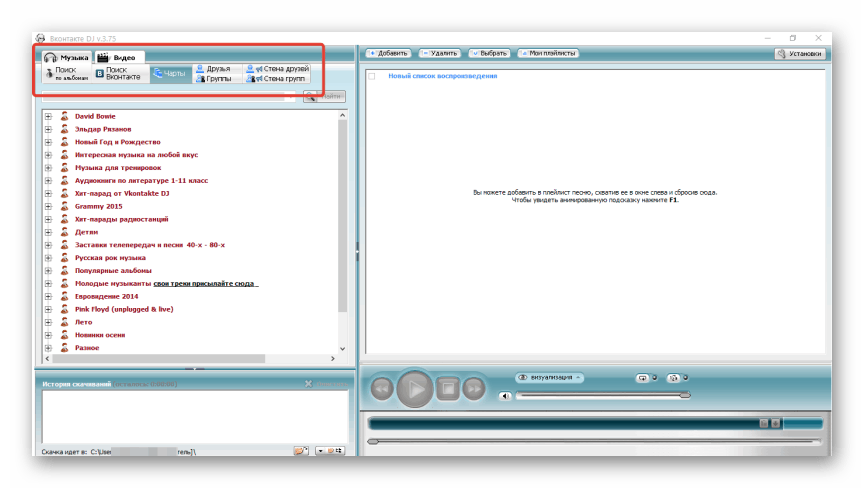This screenshot has height=488, width=864.
Task: Click the Выбрать button
Action: click(x=489, y=53)
